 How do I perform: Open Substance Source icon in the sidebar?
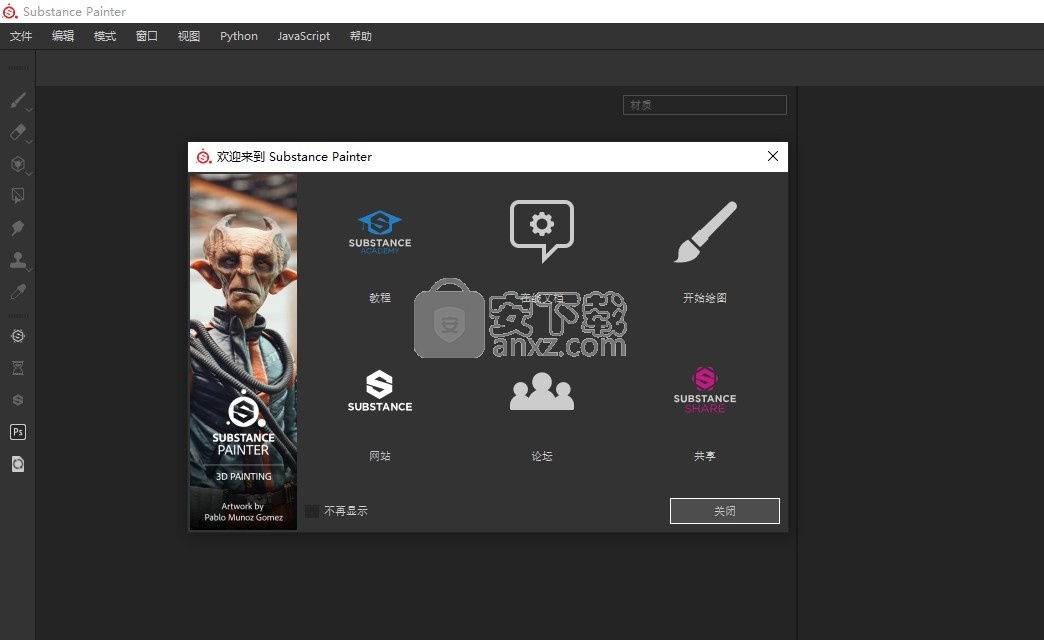tap(18, 336)
